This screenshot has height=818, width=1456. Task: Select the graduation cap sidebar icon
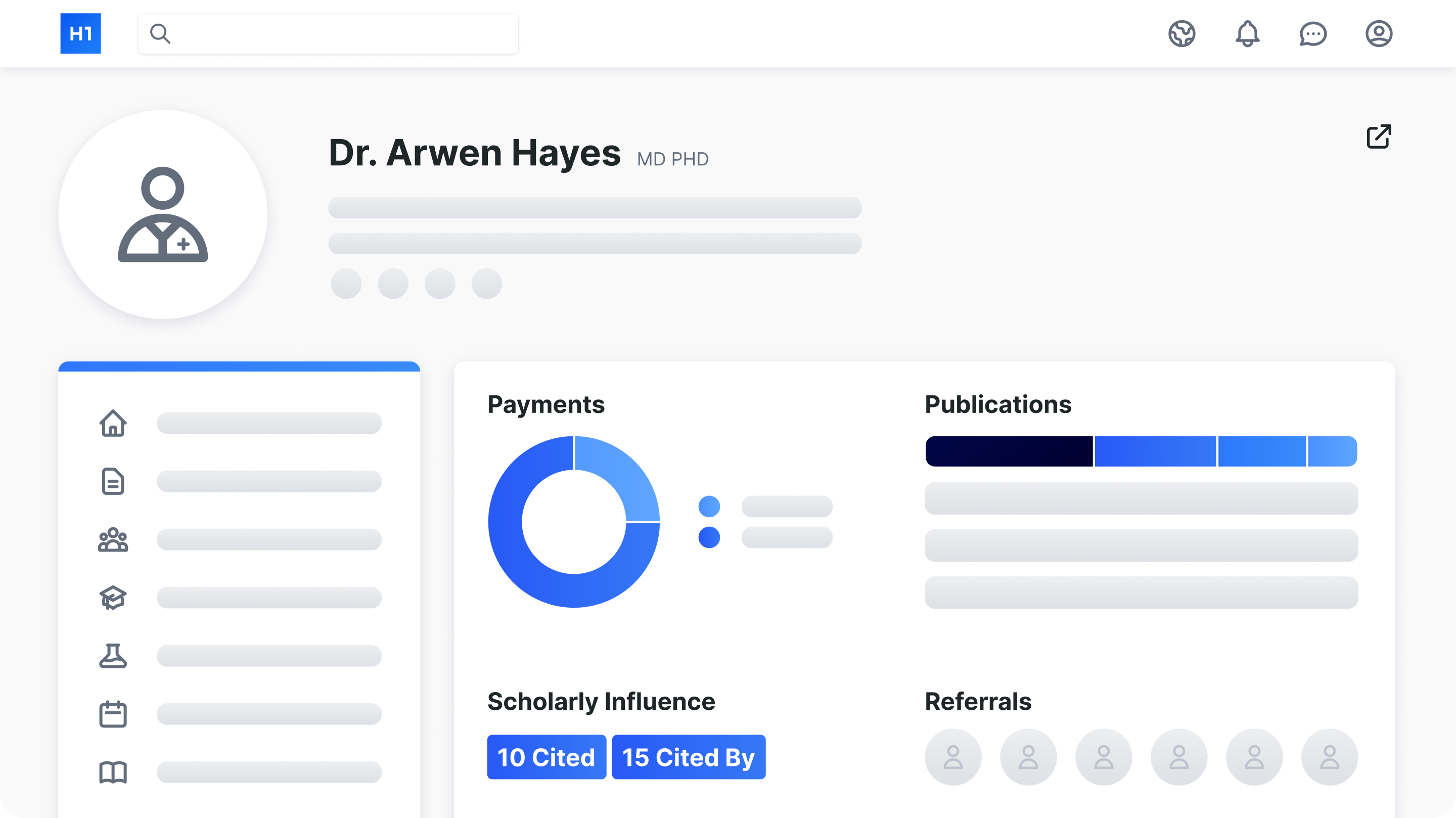(113, 598)
